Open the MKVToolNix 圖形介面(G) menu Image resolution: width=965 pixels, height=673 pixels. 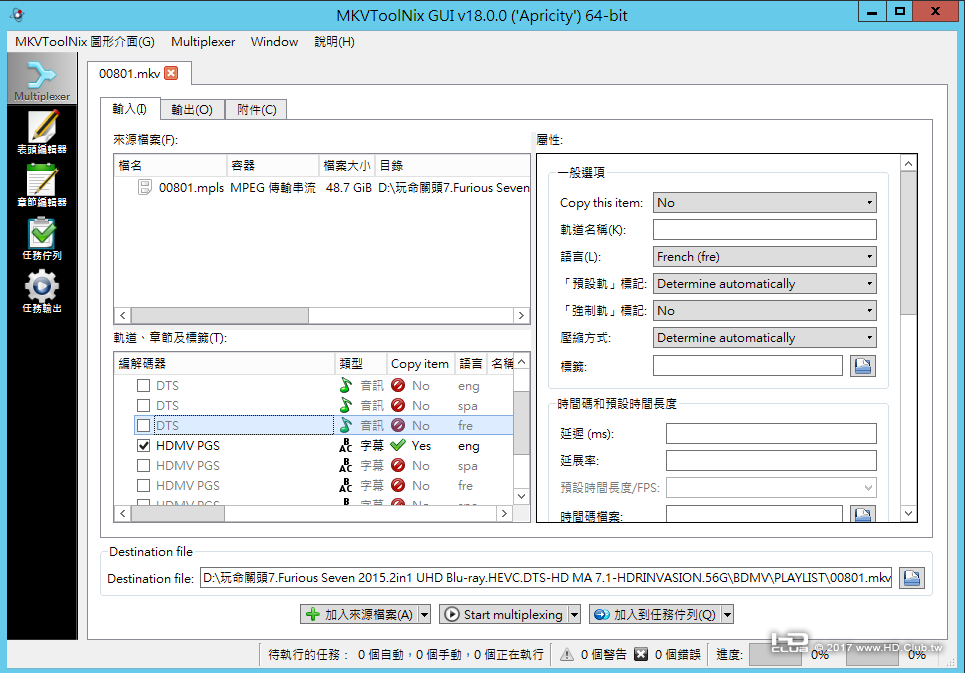tap(85, 42)
